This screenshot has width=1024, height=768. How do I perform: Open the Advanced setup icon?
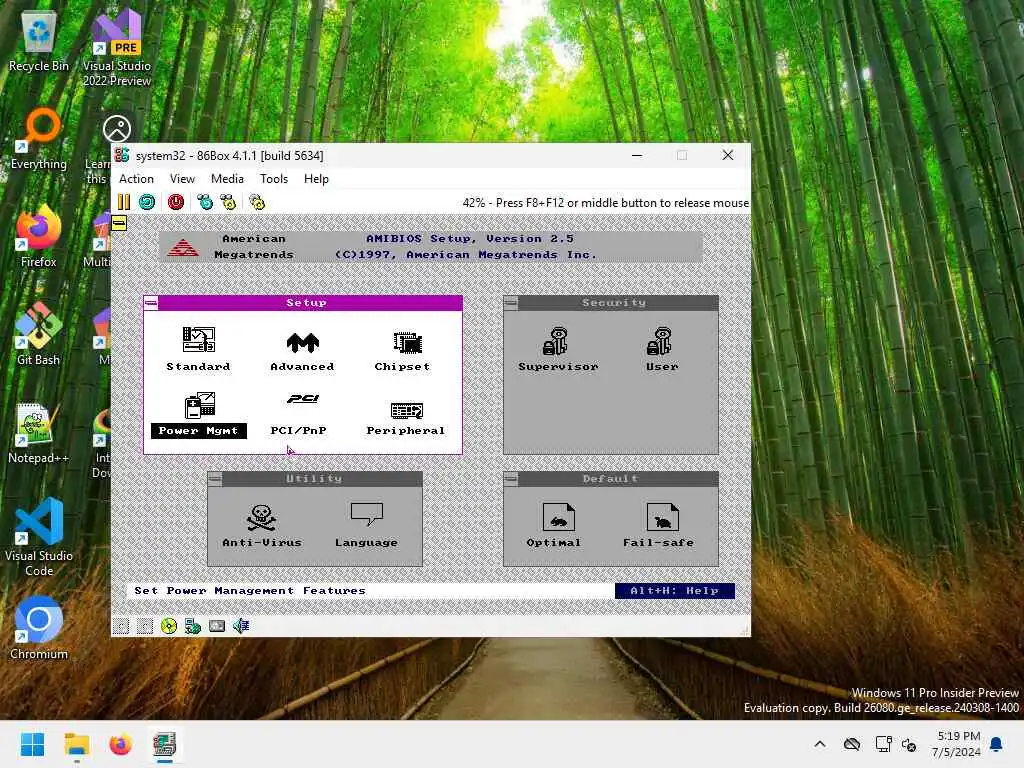pos(302,352)
